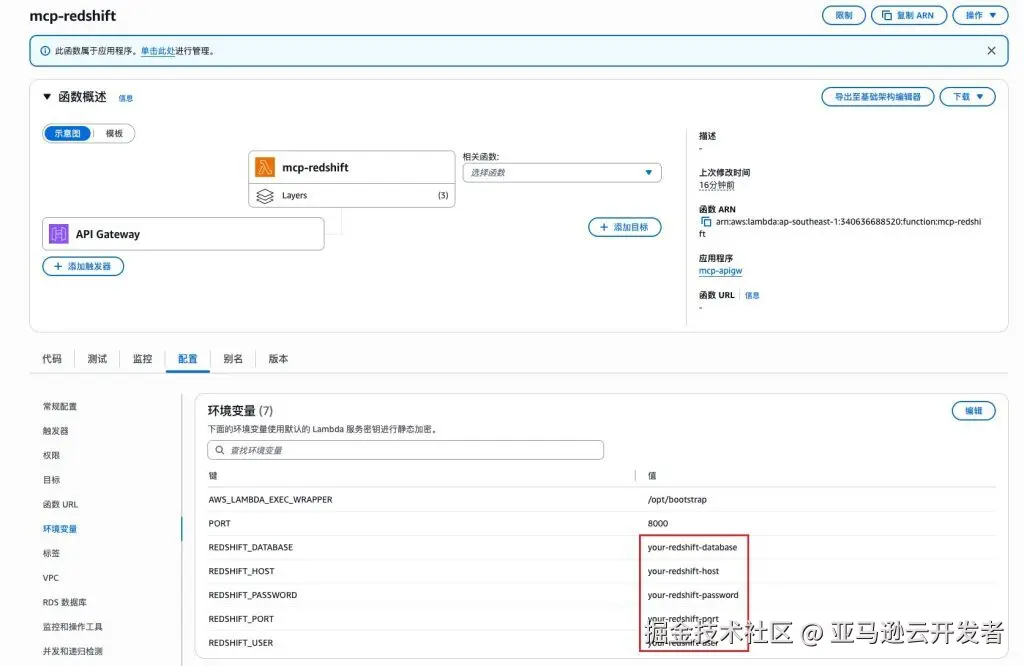Switch to the 示意图 diagram view
Viewport: 1024px width, 666px height.
coord(67,133)
